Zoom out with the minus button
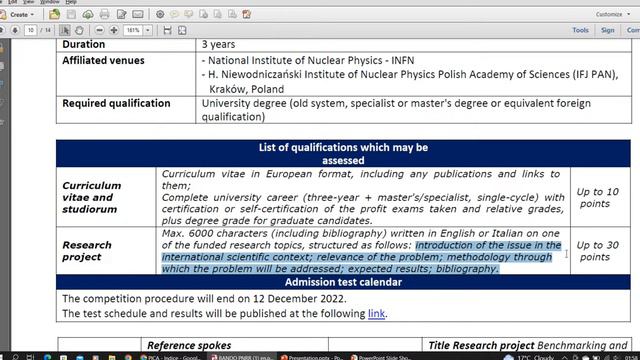 tap(99, 30)
